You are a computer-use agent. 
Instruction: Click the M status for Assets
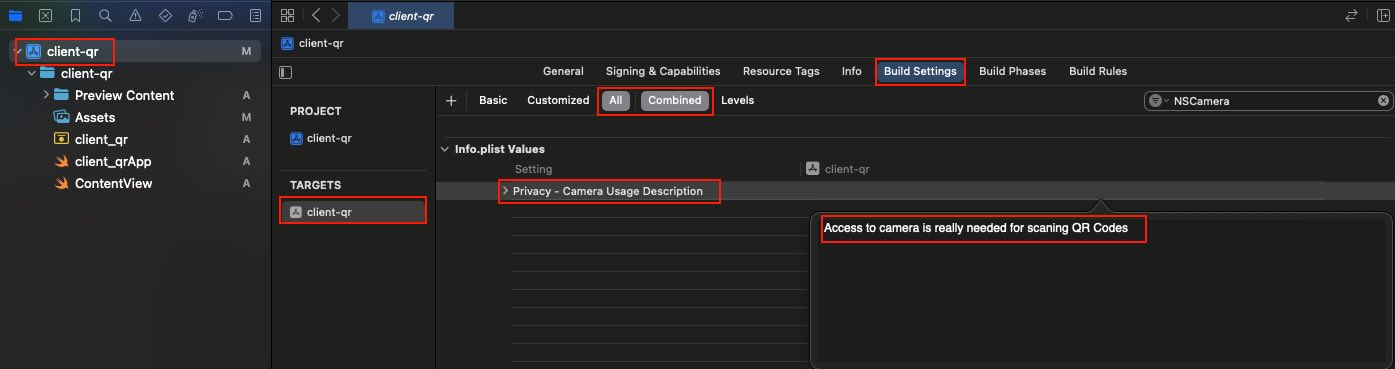246,117
